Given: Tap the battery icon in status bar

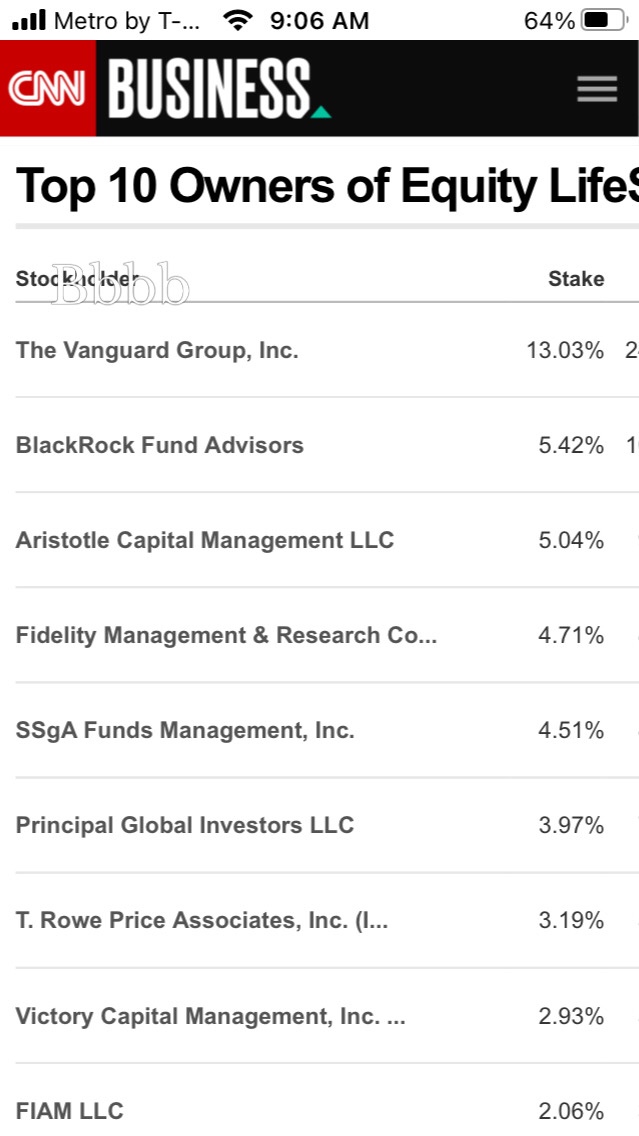Looking at the screenshot, I should pos(603,20).
